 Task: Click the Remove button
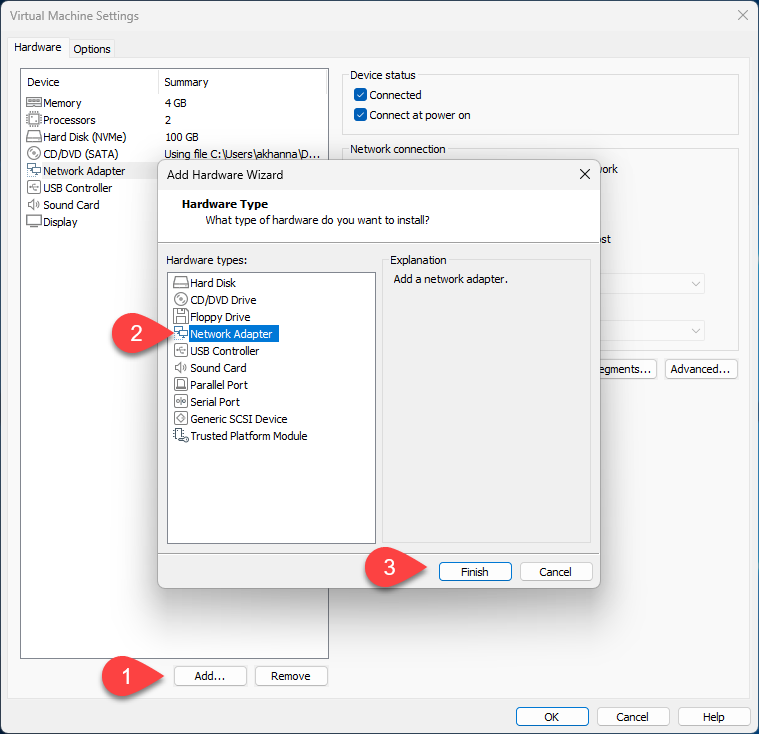(290, 675)
